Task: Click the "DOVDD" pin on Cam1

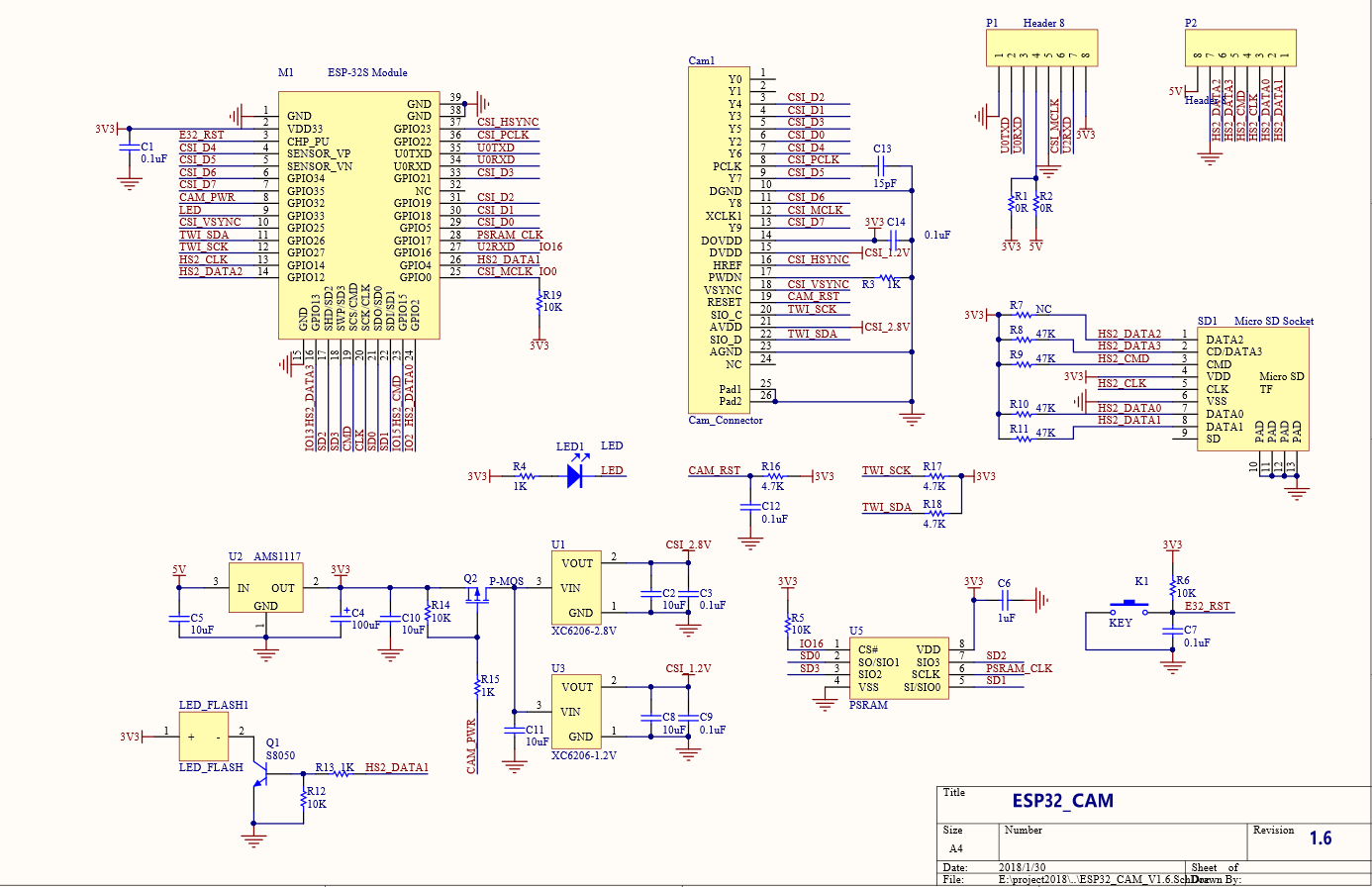Action: (722, 241)
